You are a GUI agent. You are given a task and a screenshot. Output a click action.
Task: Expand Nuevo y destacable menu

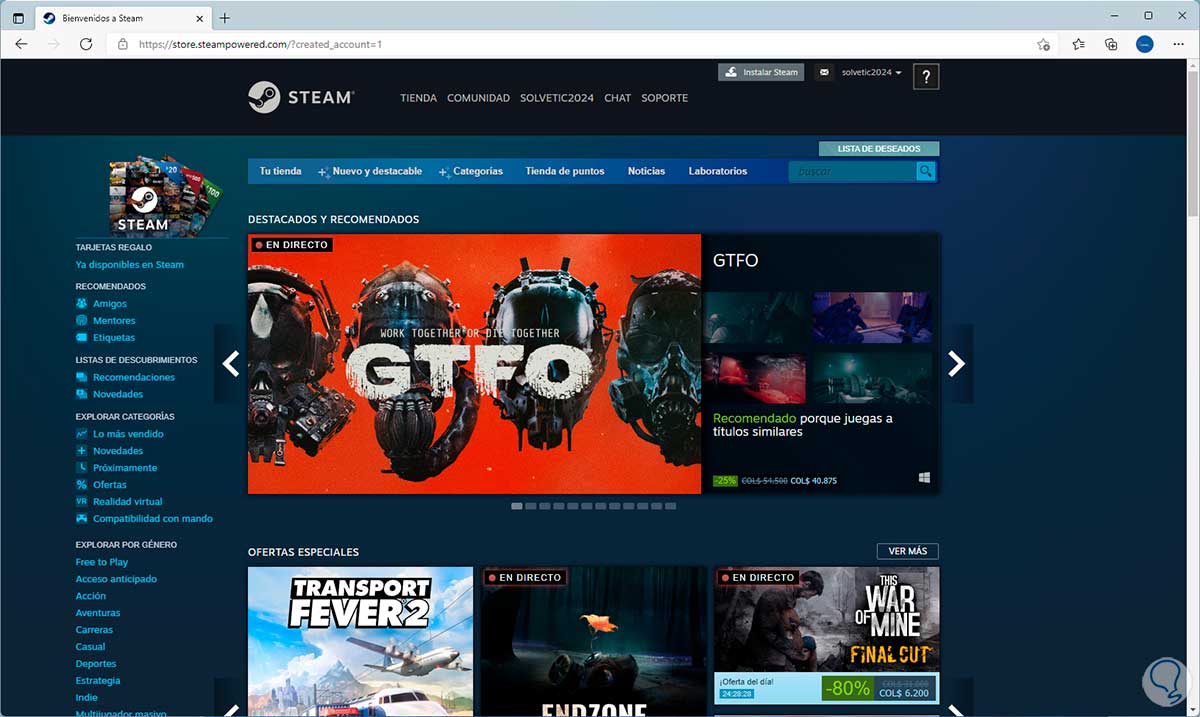click(370, 171)
